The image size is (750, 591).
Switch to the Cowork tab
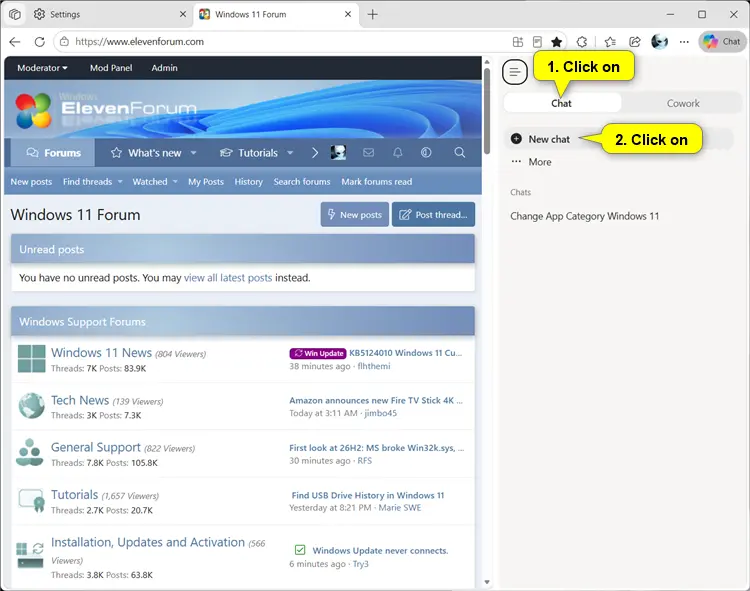point(683,103)
